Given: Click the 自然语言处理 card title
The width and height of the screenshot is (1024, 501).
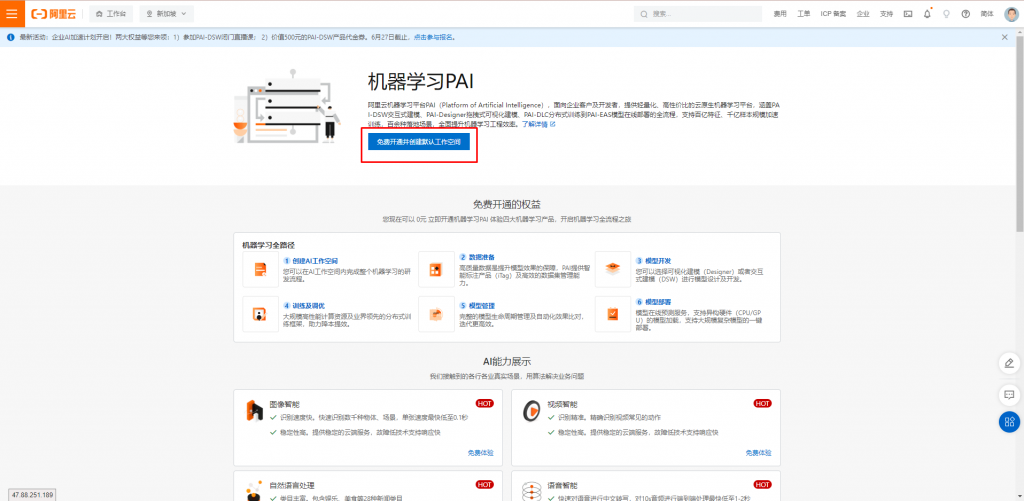Looking at the screenshot, I should [292, 485].
